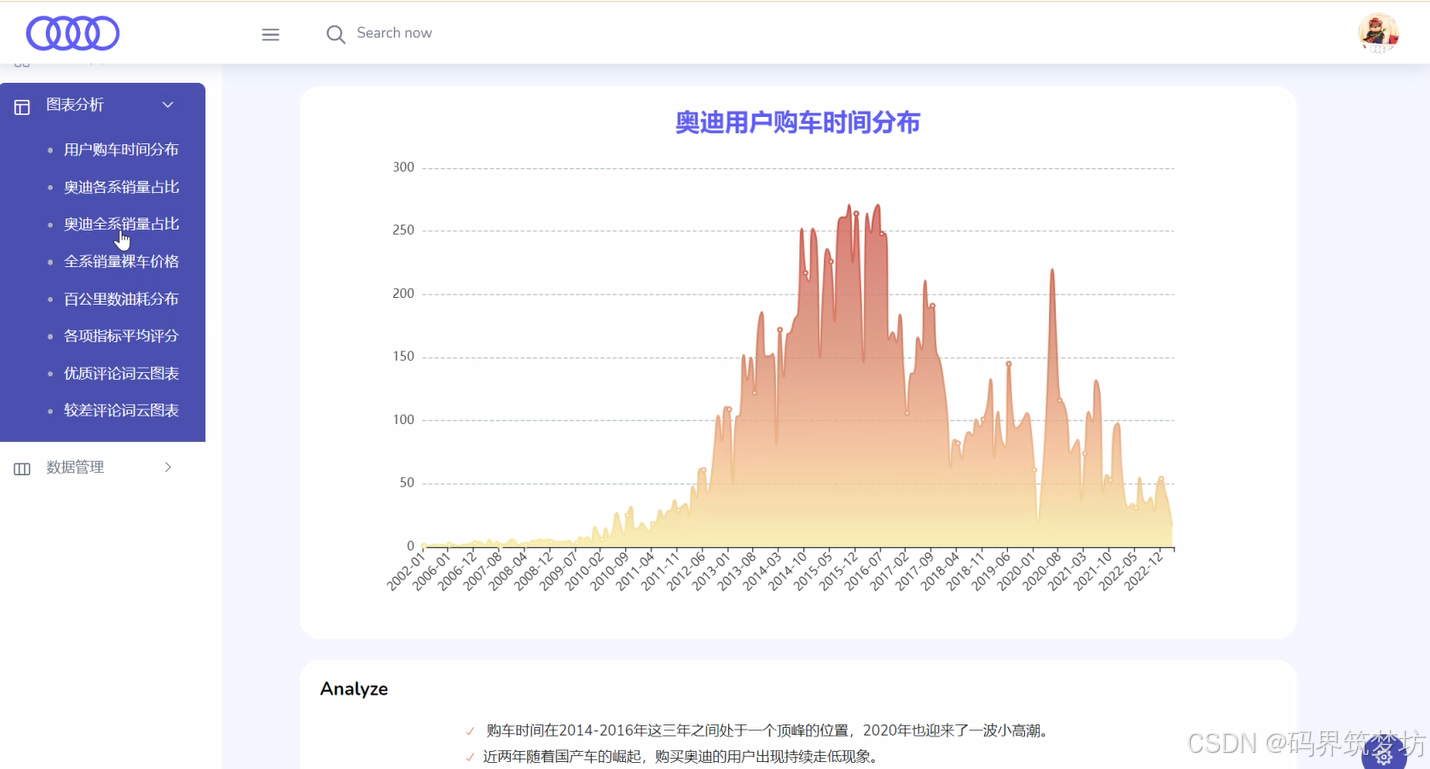The width and height of the screenshot is (1430, 769).
Task: Click x-axis label 2014-03
Action: (761, 570)
